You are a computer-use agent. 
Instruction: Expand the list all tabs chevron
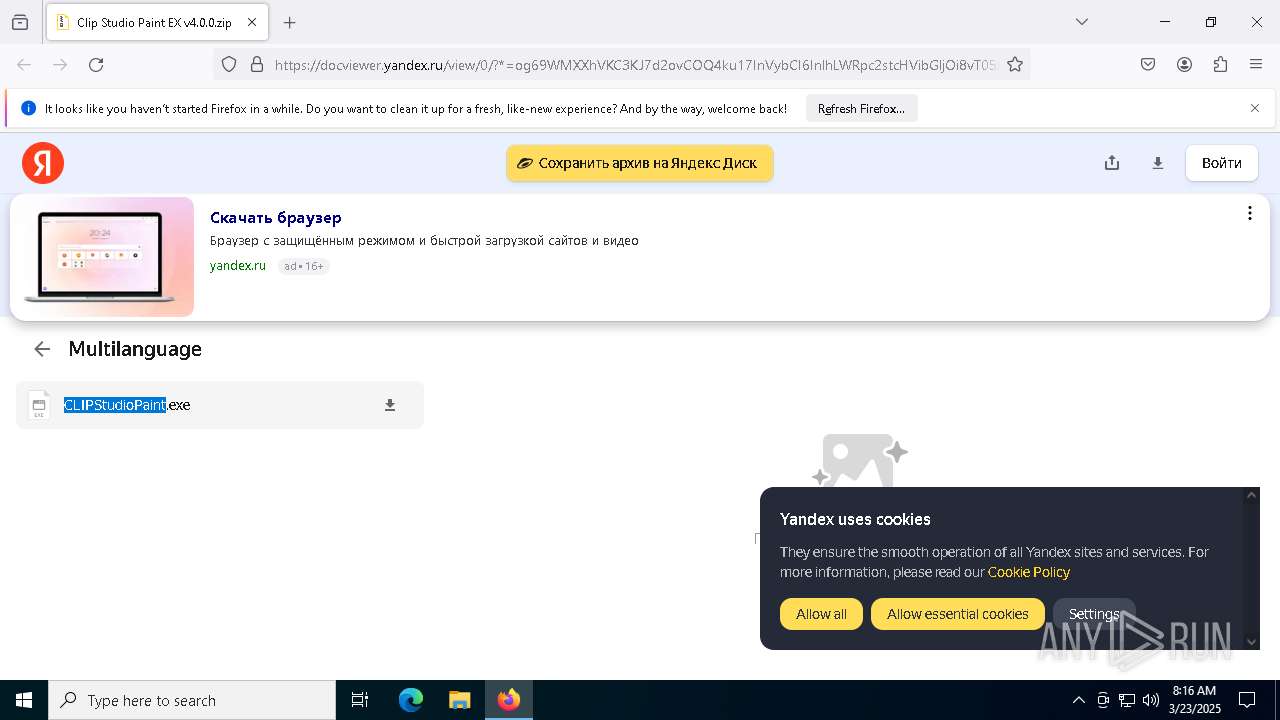point(1082,22)
